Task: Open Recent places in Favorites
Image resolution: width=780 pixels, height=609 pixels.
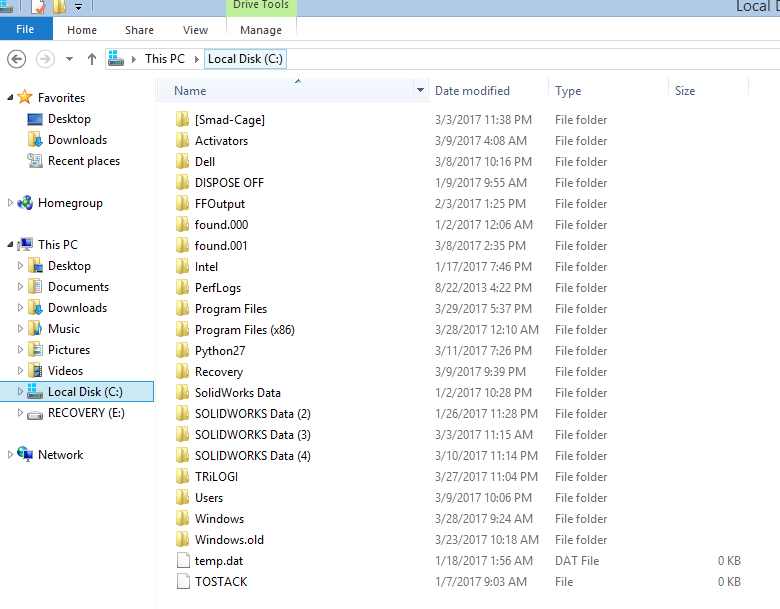Action: click(x=84, y=161)
